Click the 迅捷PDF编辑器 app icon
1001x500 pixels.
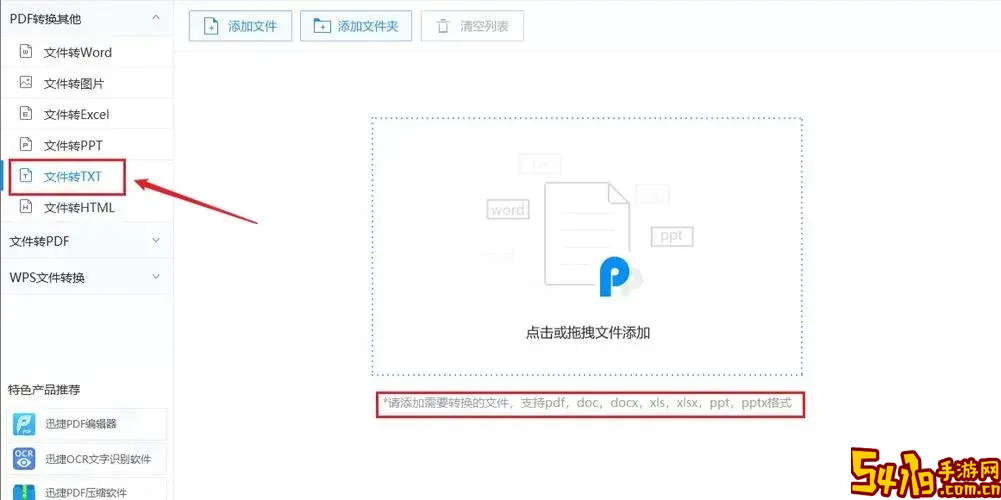coord(24,424)
